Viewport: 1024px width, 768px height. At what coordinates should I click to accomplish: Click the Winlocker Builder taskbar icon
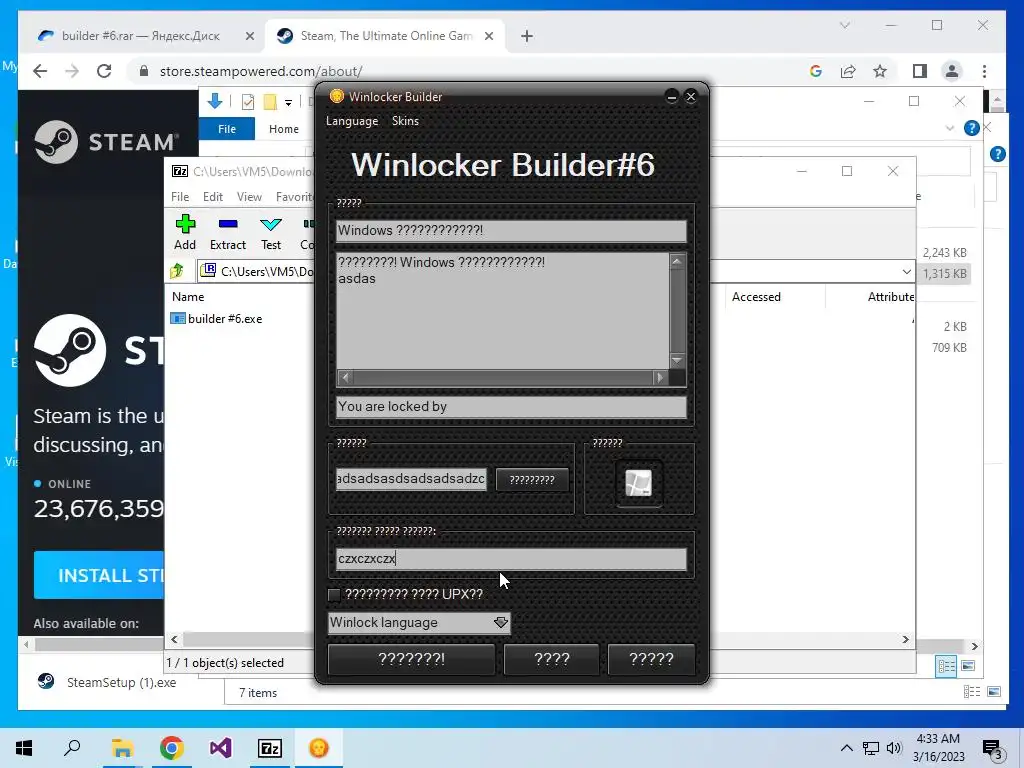tap(319, 748)
